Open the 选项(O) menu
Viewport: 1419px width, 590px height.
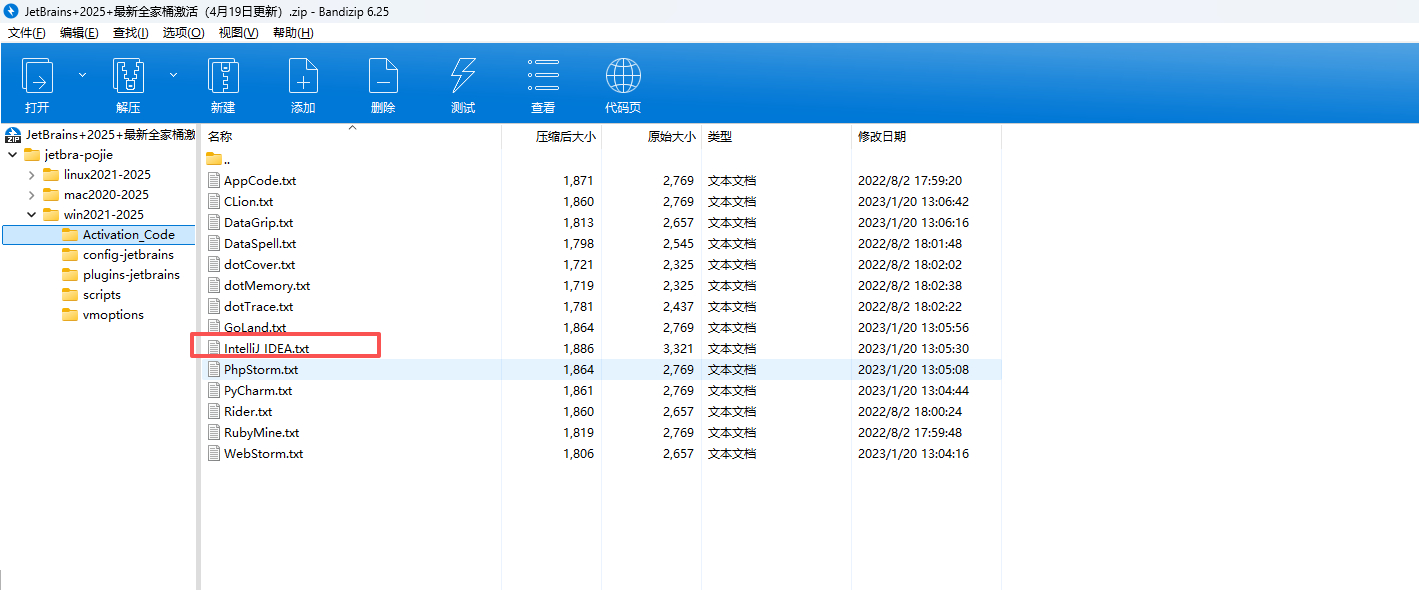pyautogui.click(x=183, y=33)
